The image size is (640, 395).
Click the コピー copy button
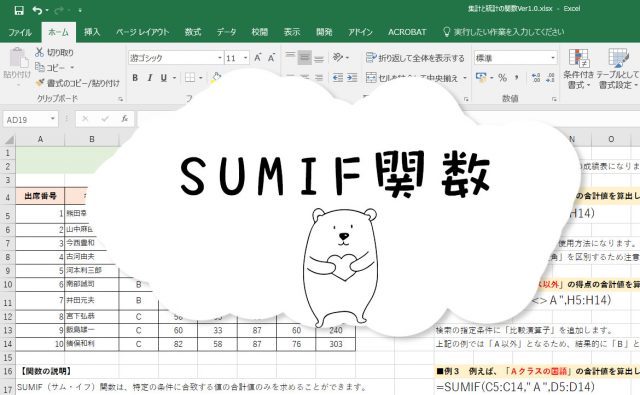pos(50,67)
